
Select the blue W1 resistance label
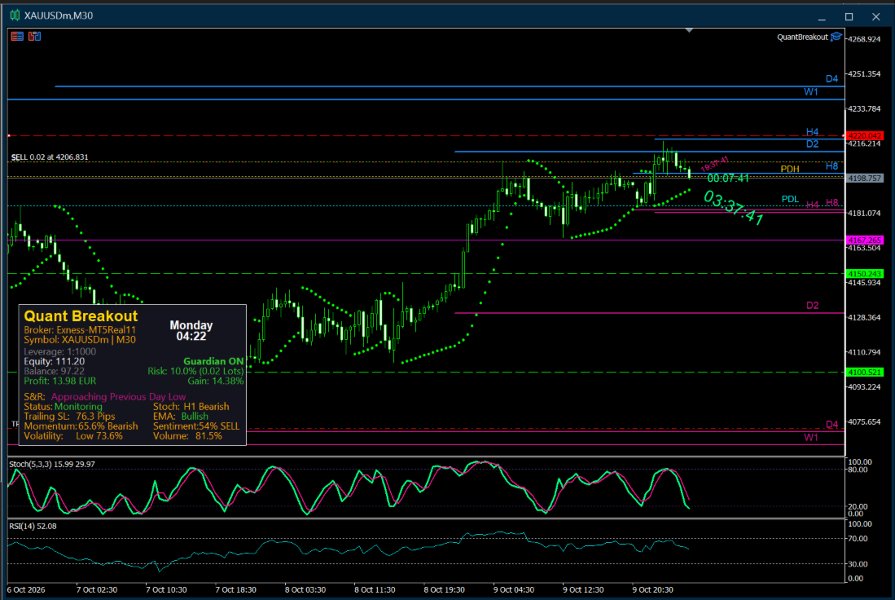(811, 92)
